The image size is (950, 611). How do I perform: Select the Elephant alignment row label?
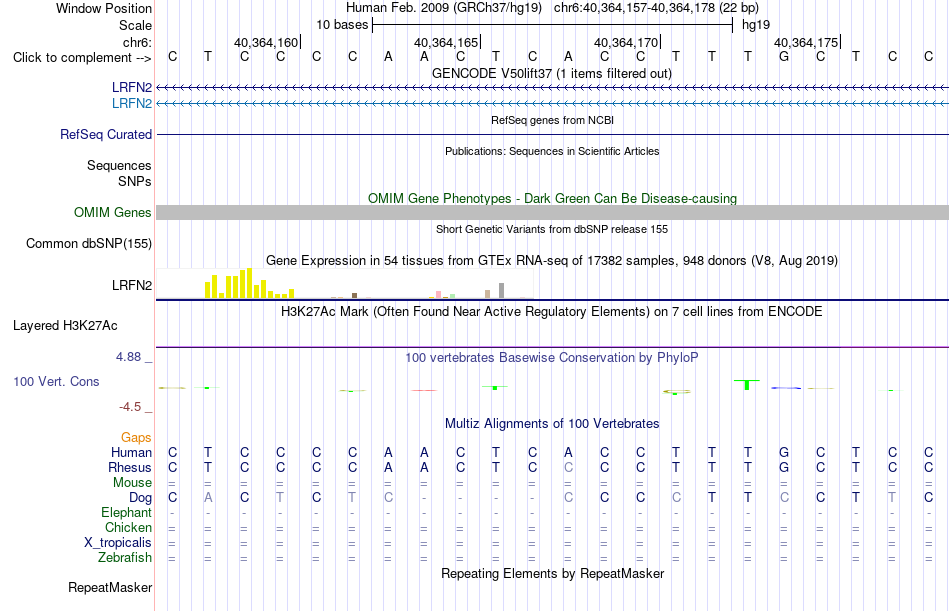[x=126, y=513]
